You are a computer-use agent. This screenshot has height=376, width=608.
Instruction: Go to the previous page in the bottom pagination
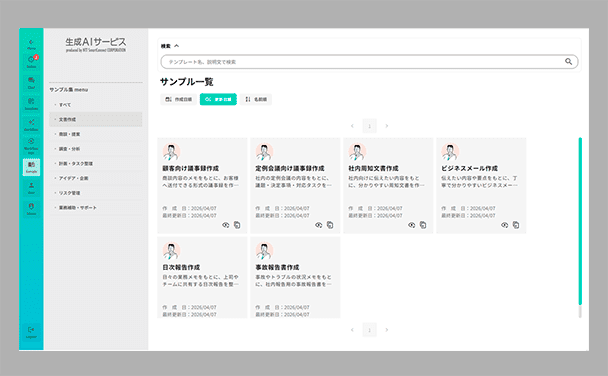[x=352, y=330]
